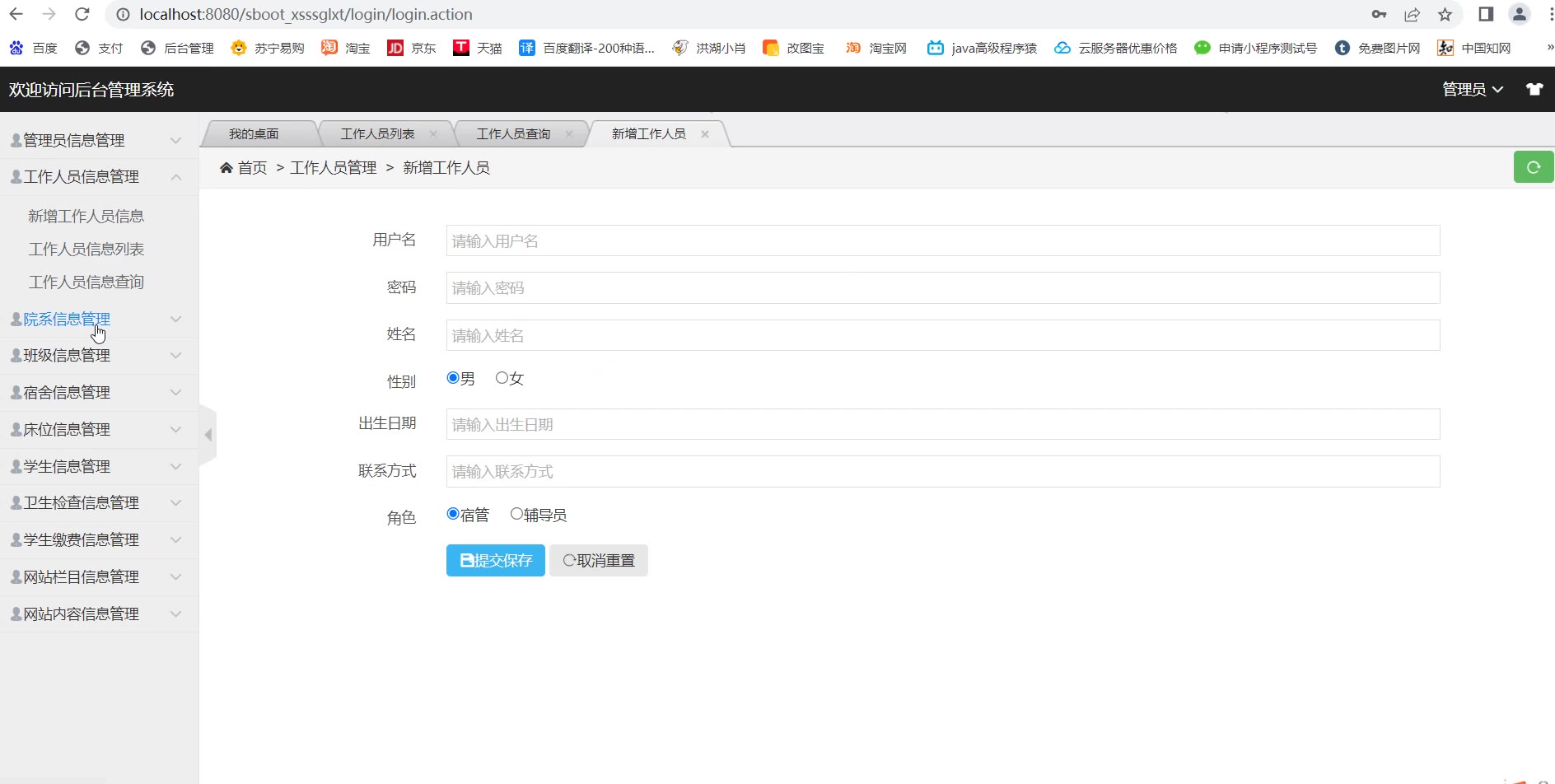The height and width of the screenshot is (784, 1555).
Task: Open the 百度 bookmark
Action: [x=33, y=48]
